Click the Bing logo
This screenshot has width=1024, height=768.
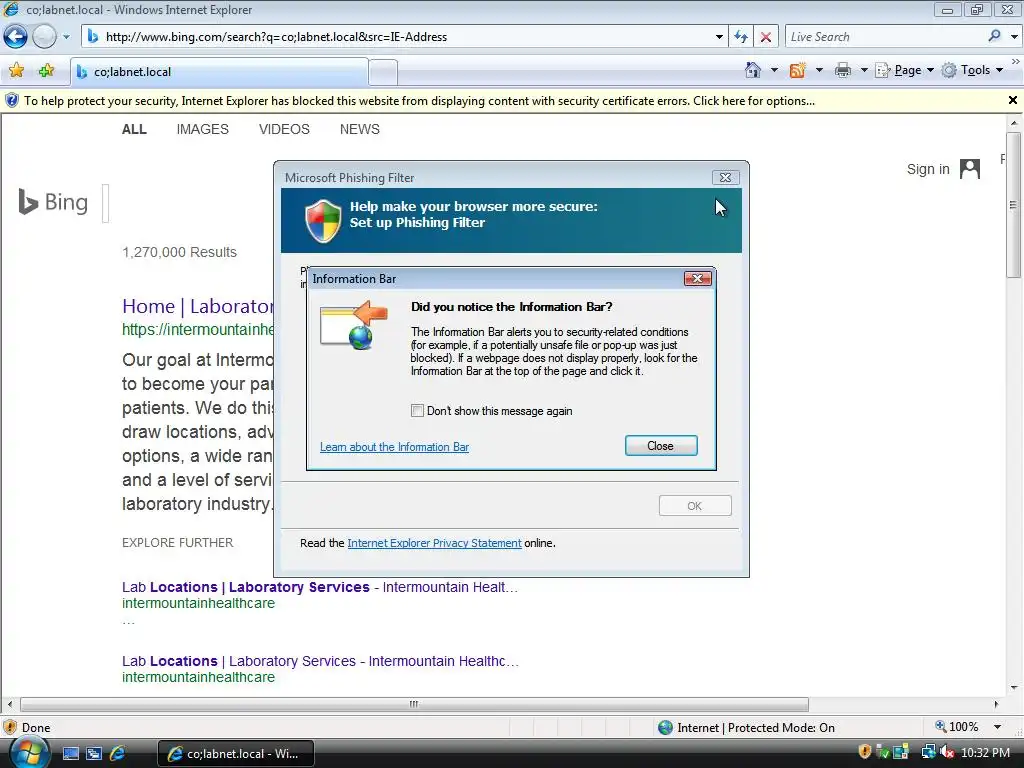click(x=53, y=202)
